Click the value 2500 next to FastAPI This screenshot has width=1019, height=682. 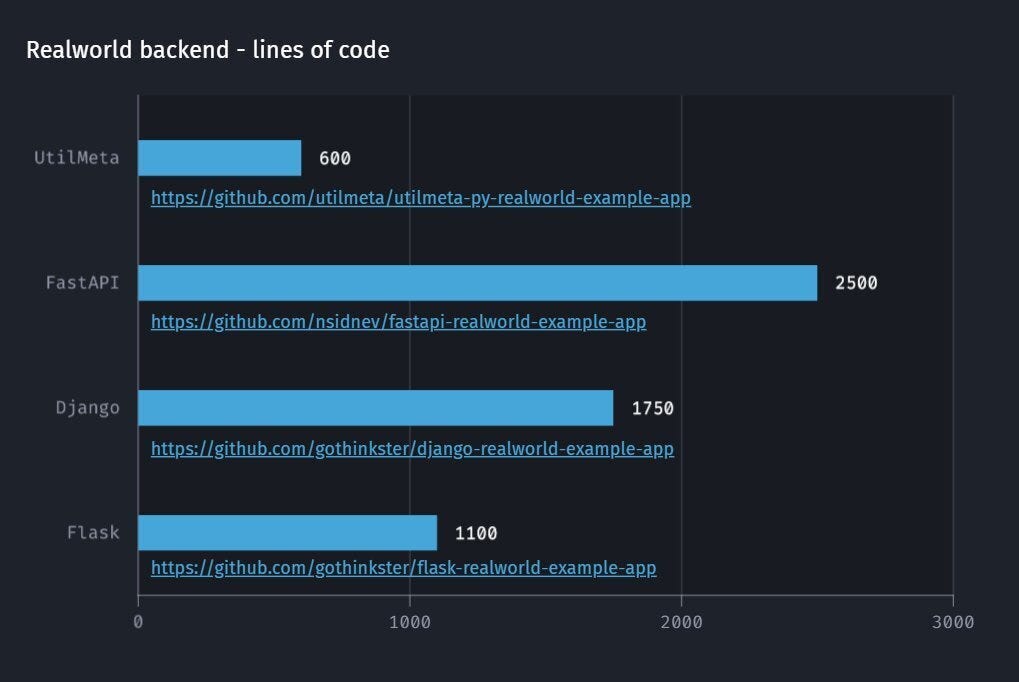pyautogui.click(x=855, y=282)
